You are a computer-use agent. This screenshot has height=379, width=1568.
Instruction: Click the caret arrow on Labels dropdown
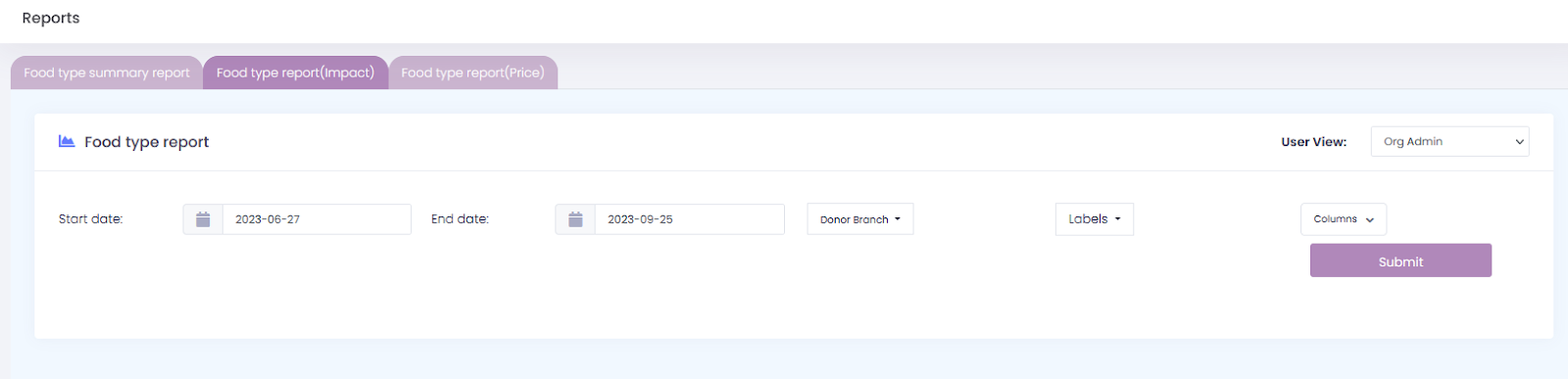tap(1117, 219)
